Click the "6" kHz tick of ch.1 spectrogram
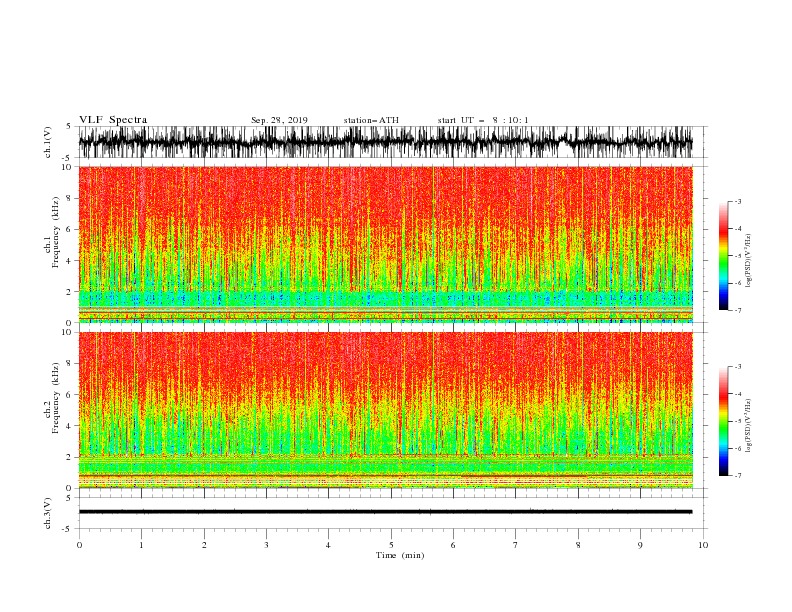This screenshot has width=792, height=612. [x=69, y=230]
